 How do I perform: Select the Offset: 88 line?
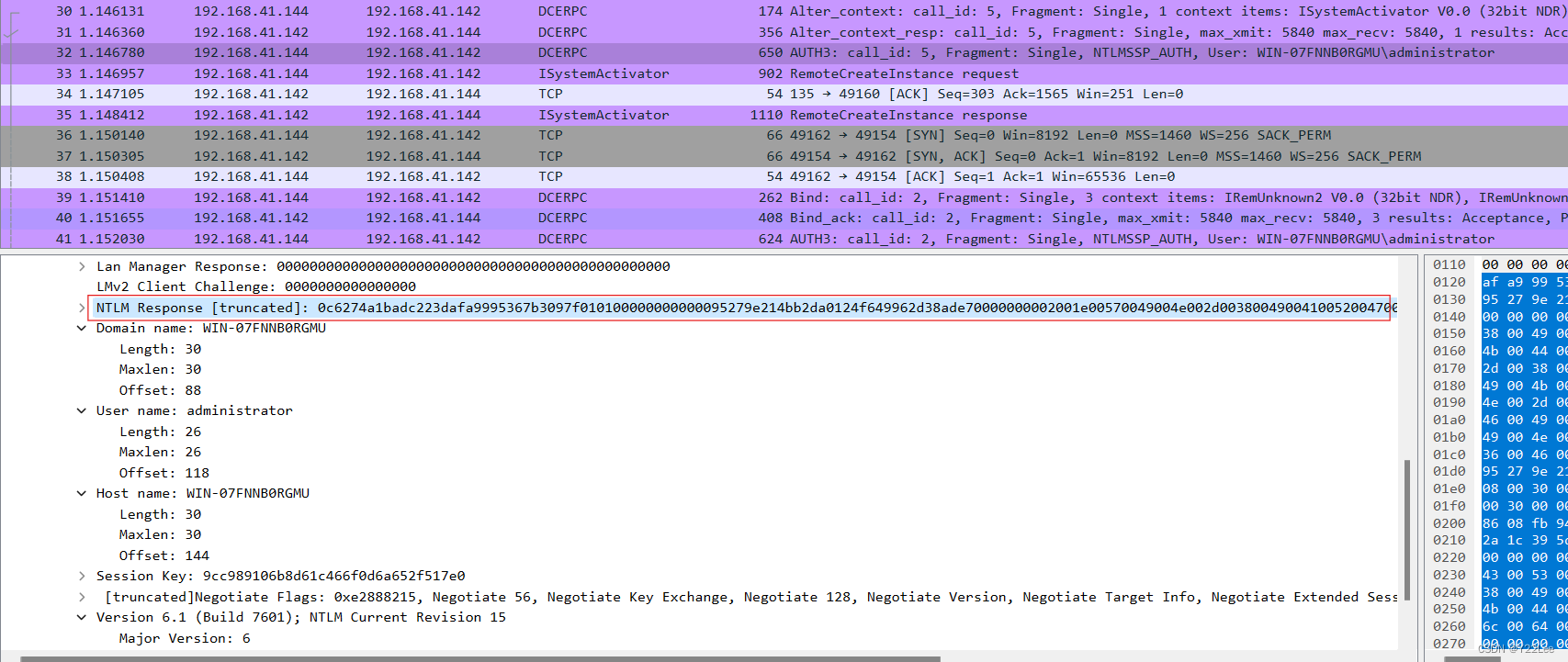point(160,390)
